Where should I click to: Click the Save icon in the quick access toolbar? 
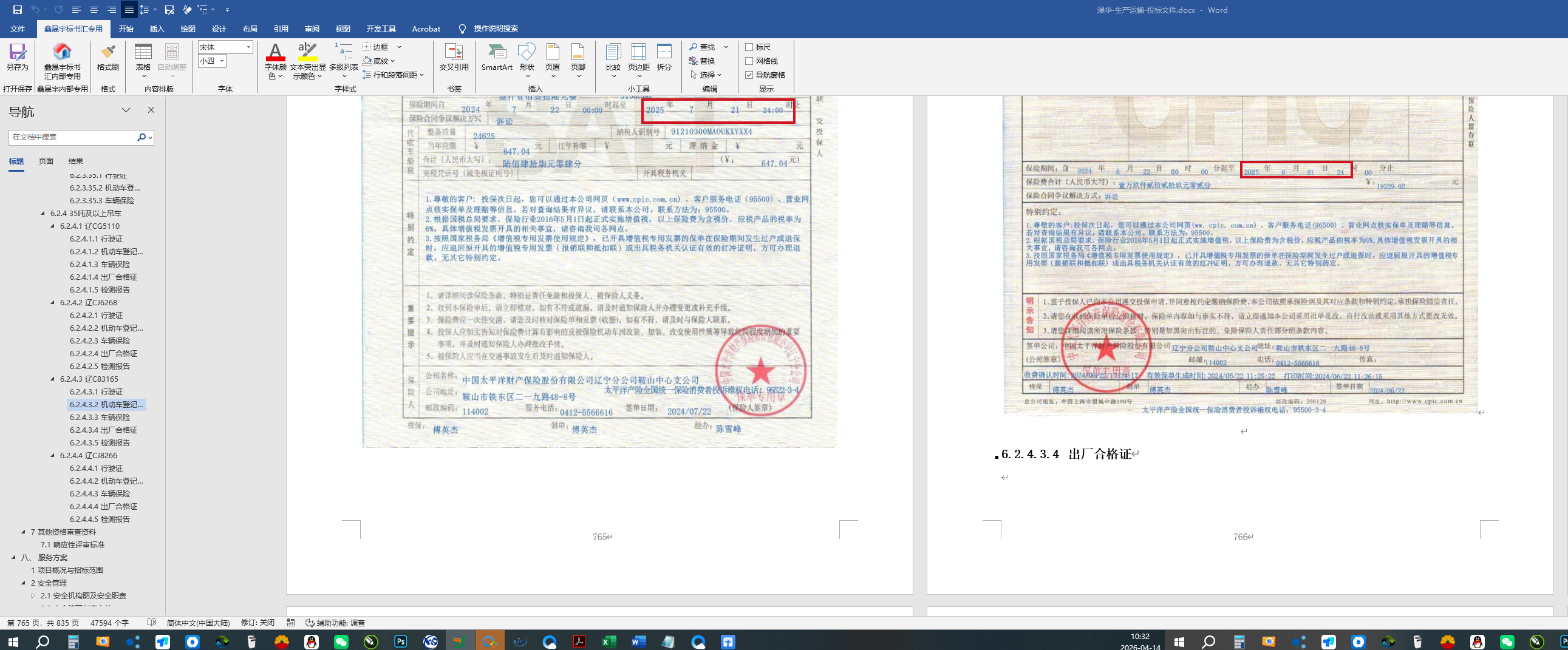[x=17, y=10]
